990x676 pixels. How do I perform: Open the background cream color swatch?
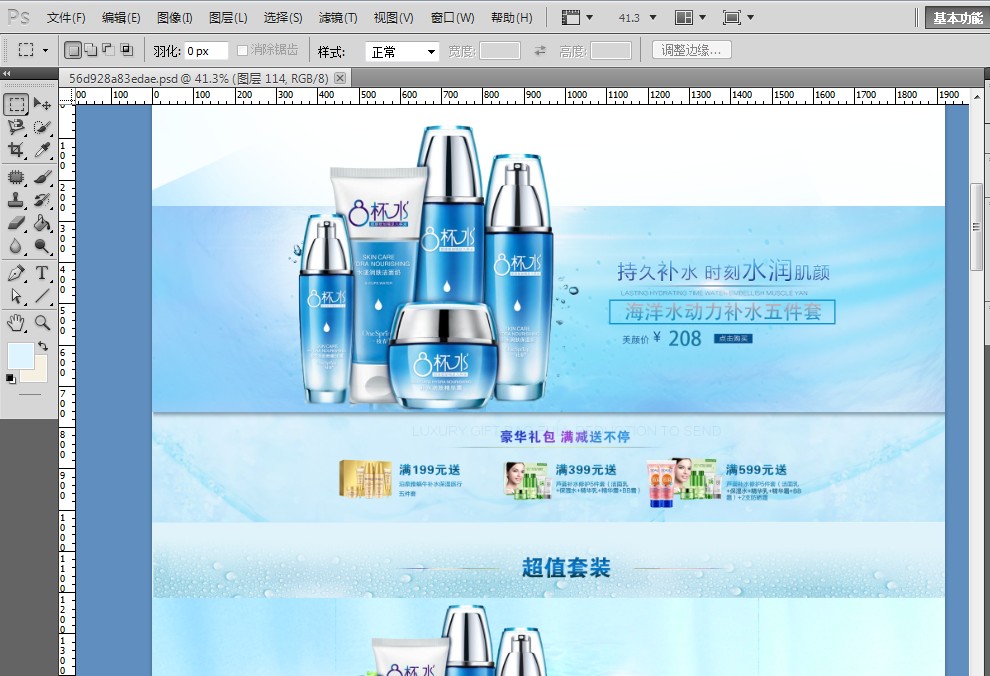tap(39, 374)
